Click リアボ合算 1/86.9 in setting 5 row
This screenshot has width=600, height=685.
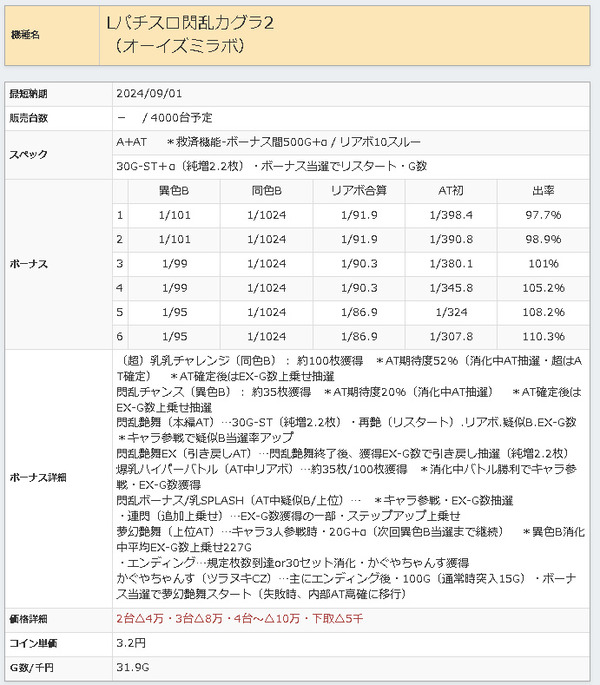click(359, 312)
